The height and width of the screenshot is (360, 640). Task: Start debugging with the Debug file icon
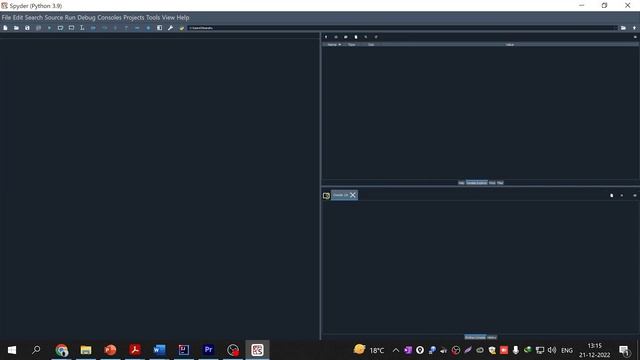pos(93,28)
